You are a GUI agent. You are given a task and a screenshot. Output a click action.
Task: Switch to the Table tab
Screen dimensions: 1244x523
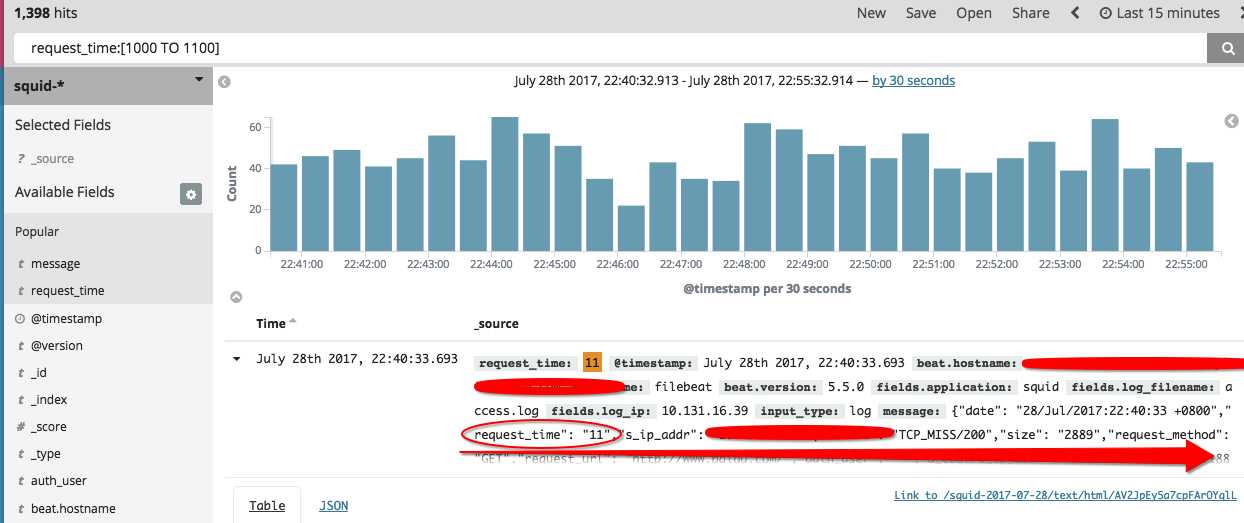[267, 505]
